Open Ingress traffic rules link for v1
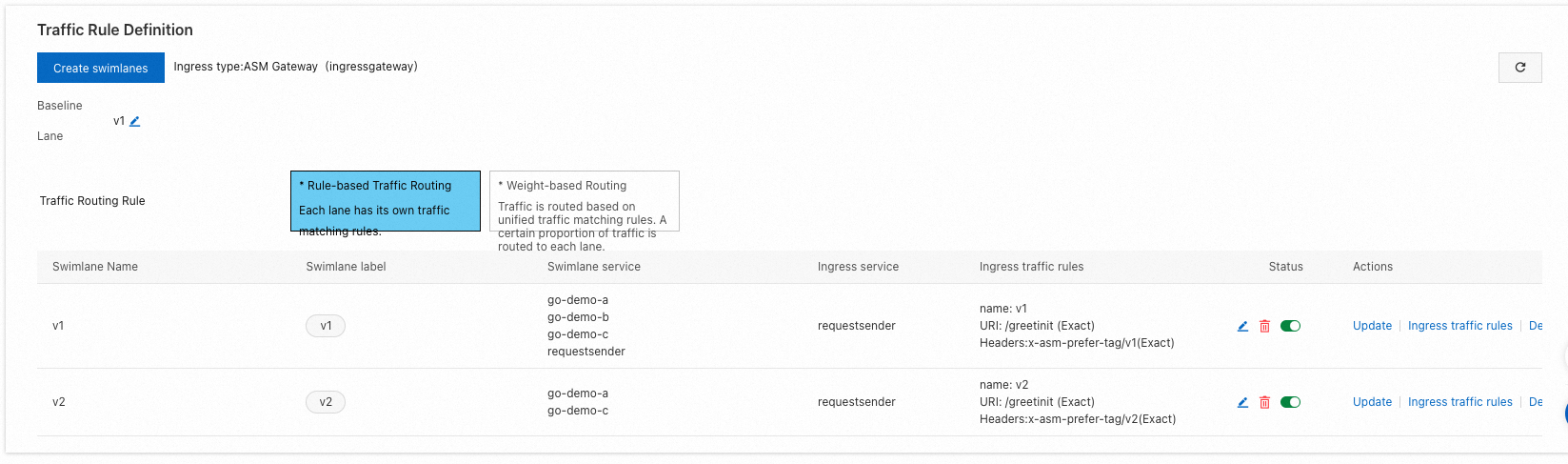This screenshot has height=464, width=1568. point(1459,326)
